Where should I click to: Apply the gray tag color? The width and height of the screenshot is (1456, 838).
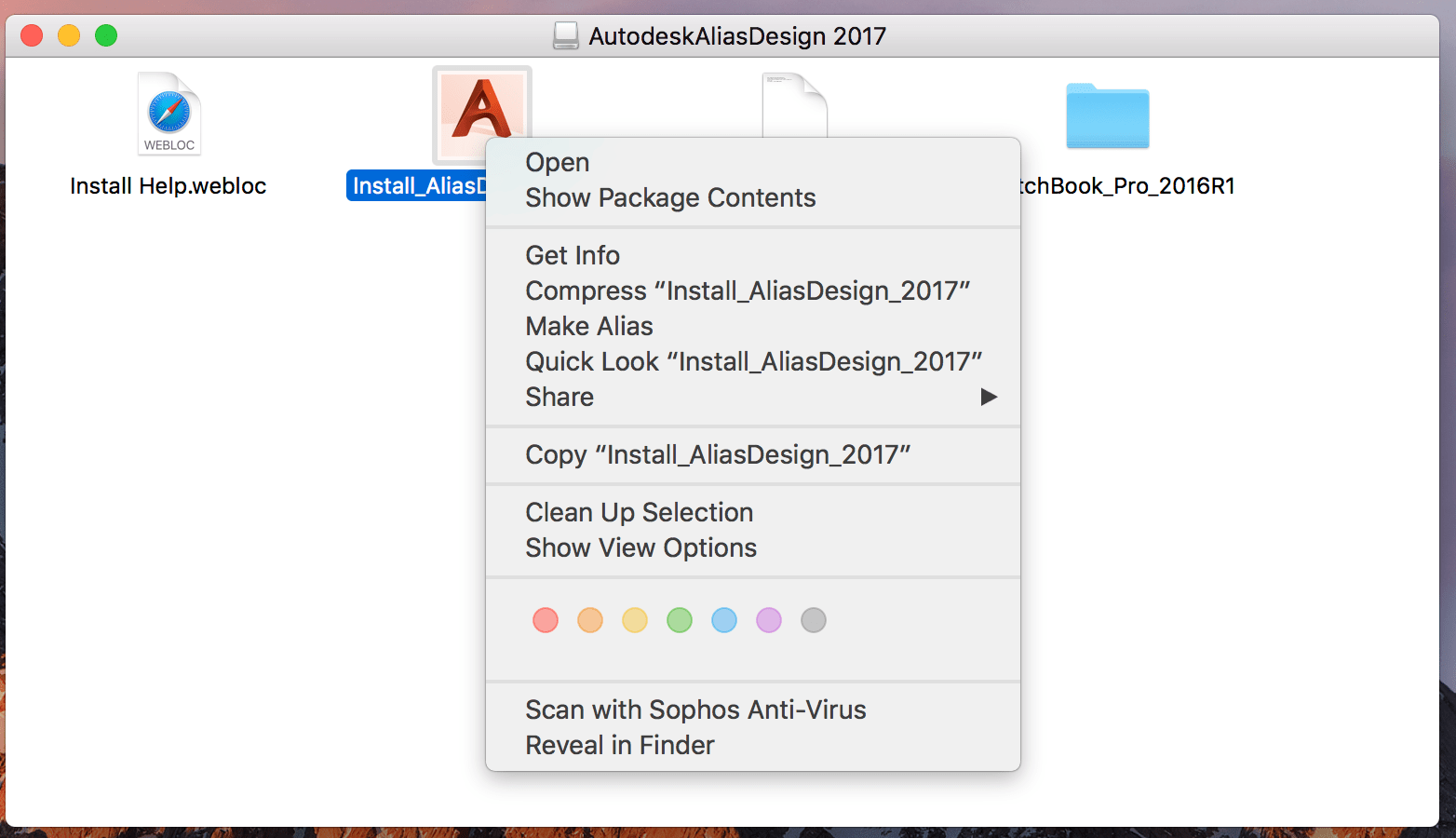(x=814, y=620)
